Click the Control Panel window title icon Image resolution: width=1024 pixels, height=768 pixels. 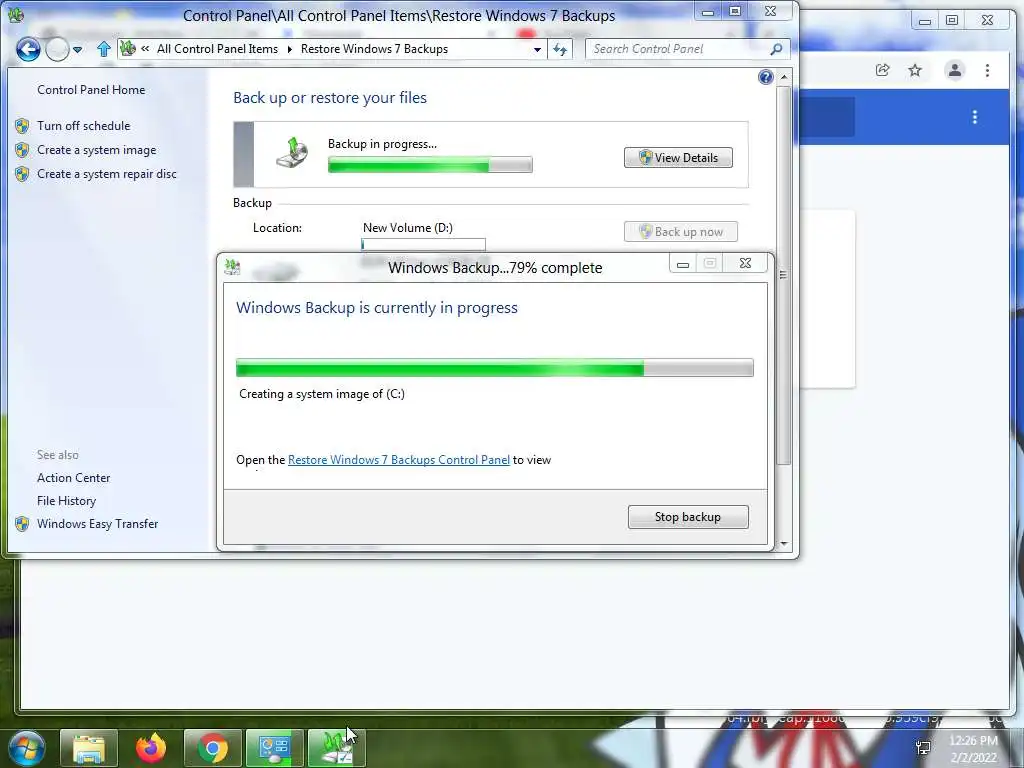[16, 14]
